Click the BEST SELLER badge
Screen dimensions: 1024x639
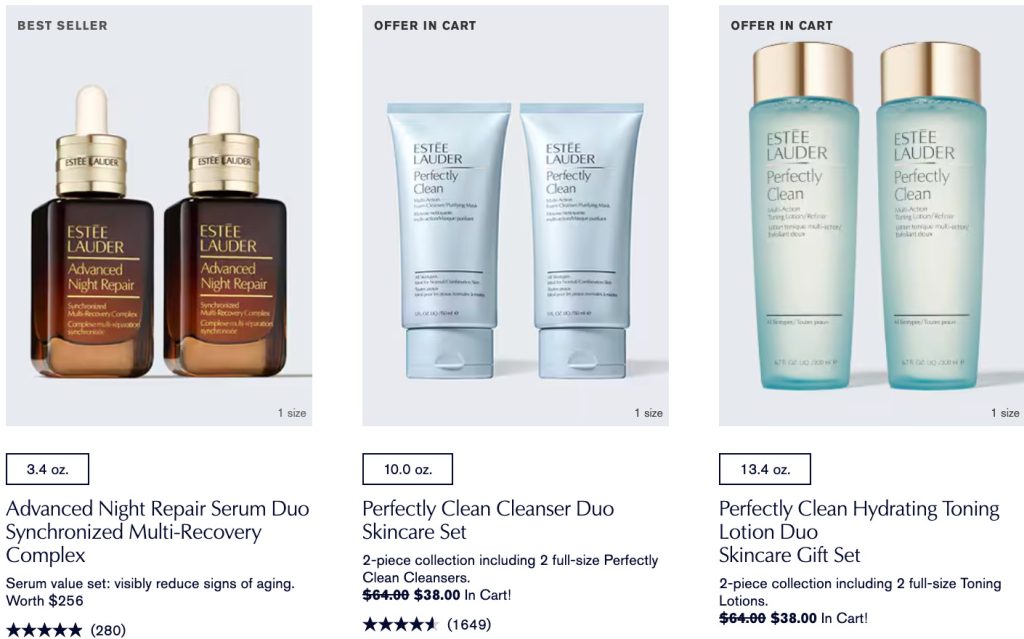point(62,25)
